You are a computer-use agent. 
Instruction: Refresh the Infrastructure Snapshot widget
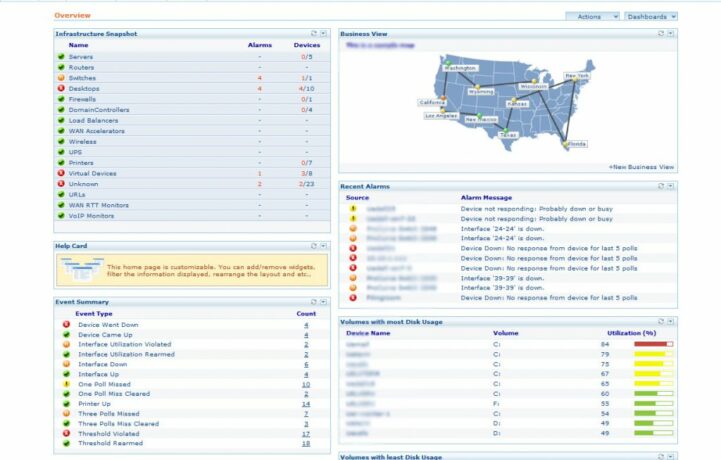click(314, 34)
